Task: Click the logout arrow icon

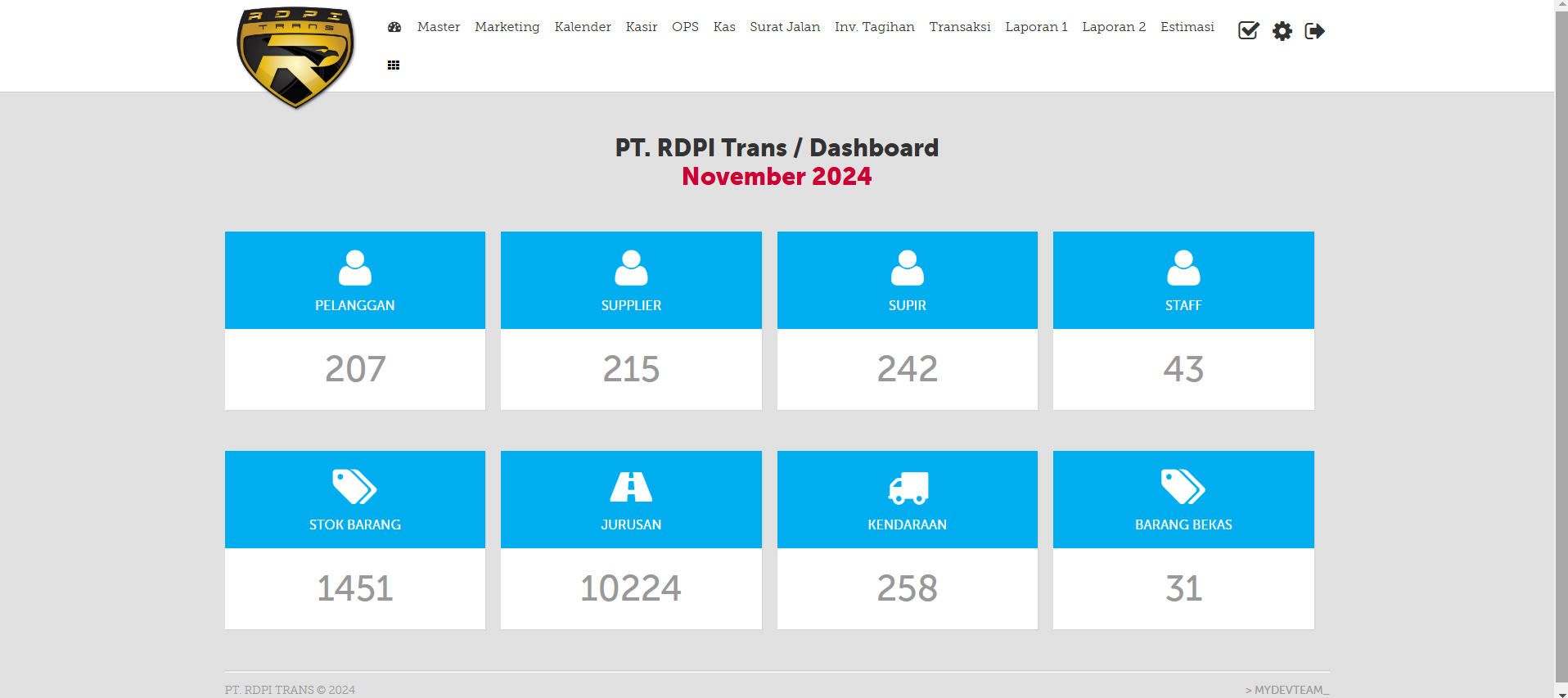Action: 1314,31
